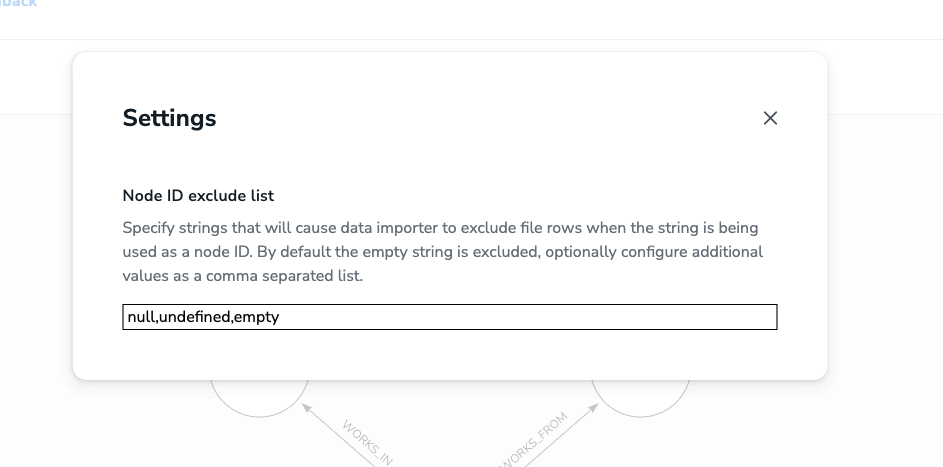943x467 pixels.
Task: Place cursor on "undefined" in the exclude list
Action: click(x=194, y=317)
